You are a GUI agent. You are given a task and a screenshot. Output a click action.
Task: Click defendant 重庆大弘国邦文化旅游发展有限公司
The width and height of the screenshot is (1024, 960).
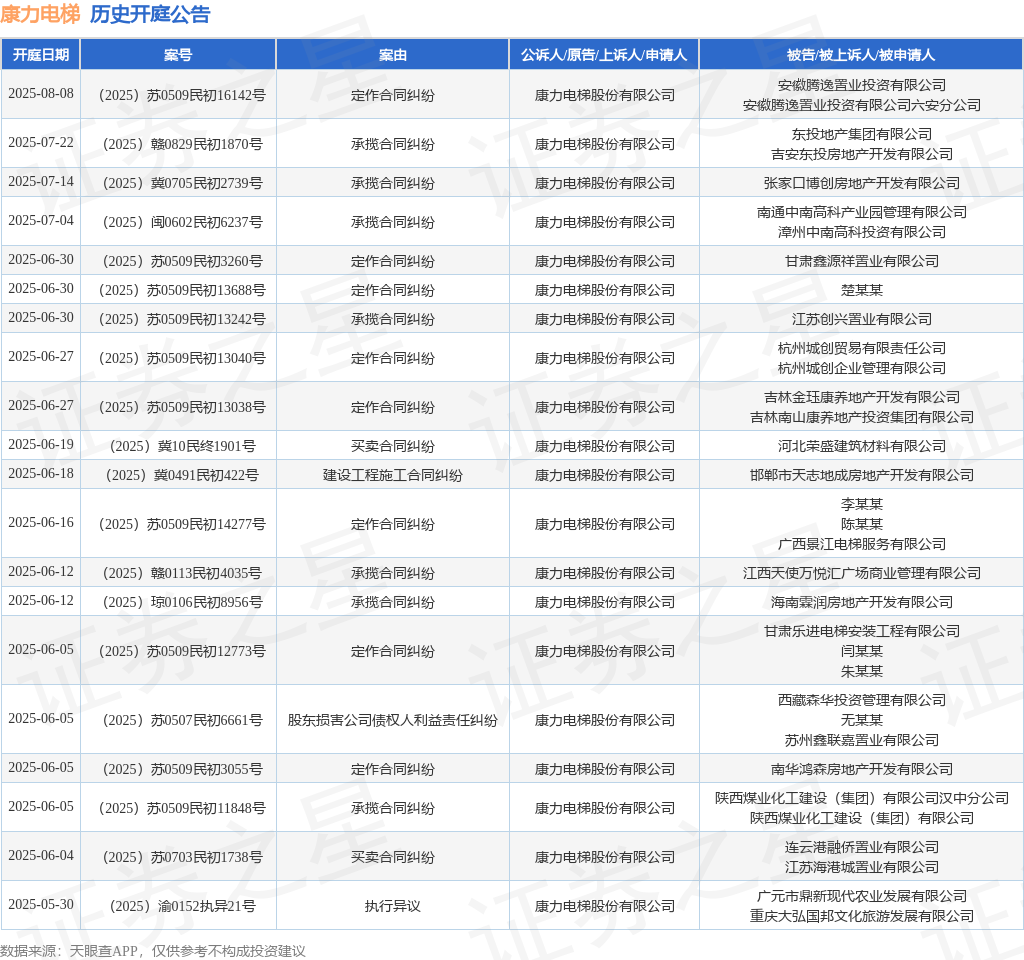861,916
